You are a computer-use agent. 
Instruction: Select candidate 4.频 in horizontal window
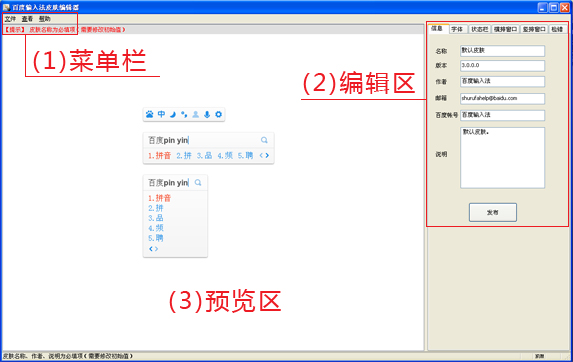(225, 156)
